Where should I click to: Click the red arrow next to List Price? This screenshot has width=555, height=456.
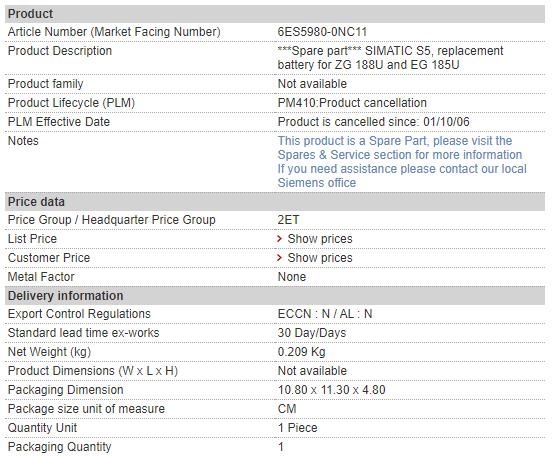coord(280,239)
